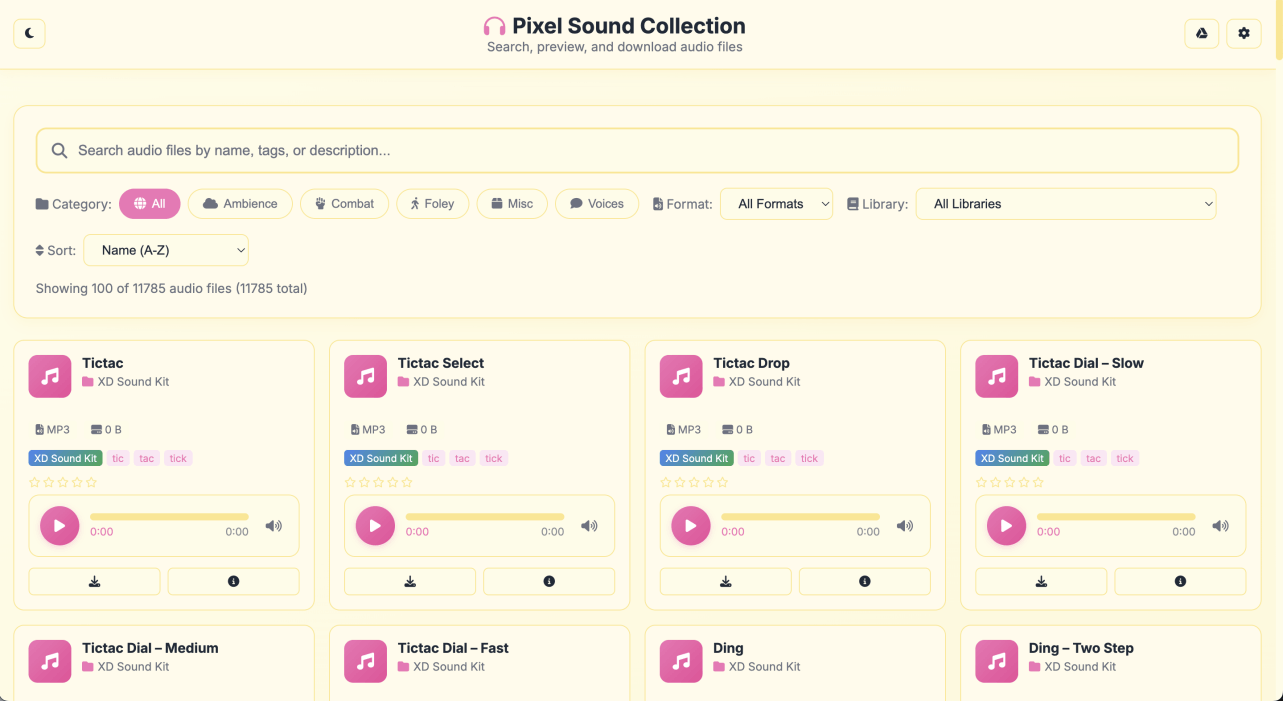Filter by Voices category

pyautogui.click(x=597, y=204)
